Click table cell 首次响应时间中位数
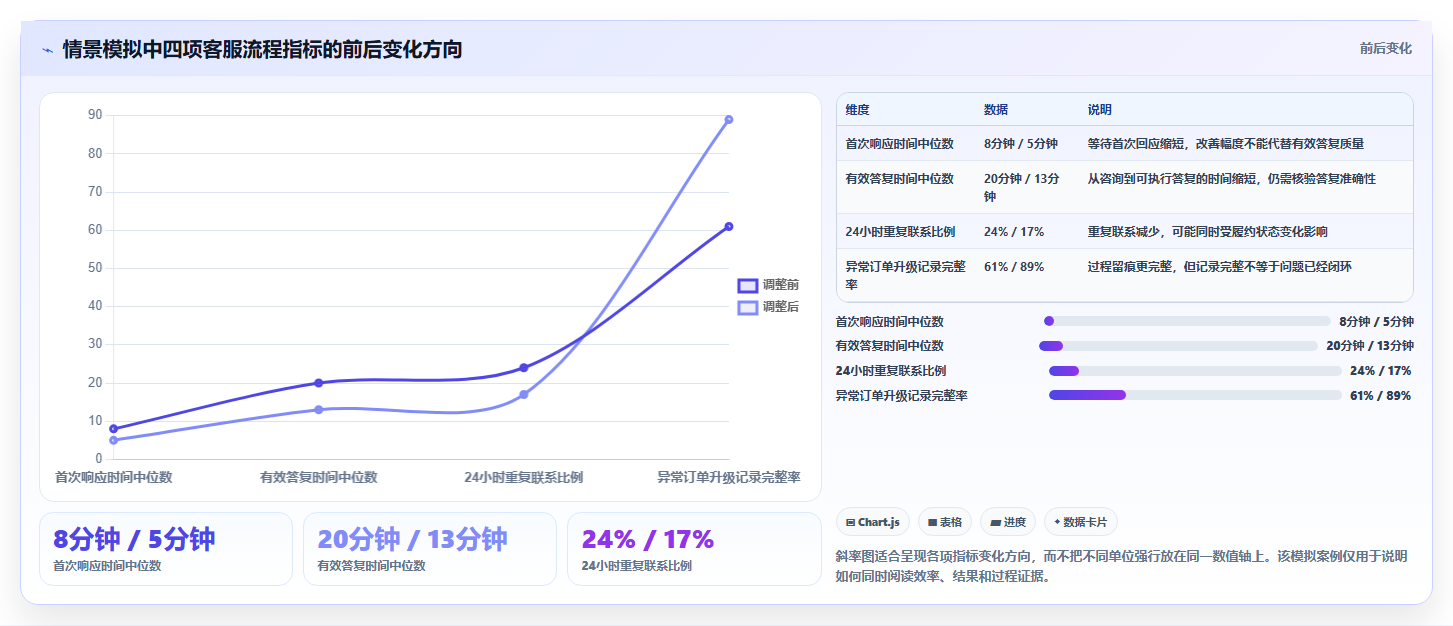 900,144
